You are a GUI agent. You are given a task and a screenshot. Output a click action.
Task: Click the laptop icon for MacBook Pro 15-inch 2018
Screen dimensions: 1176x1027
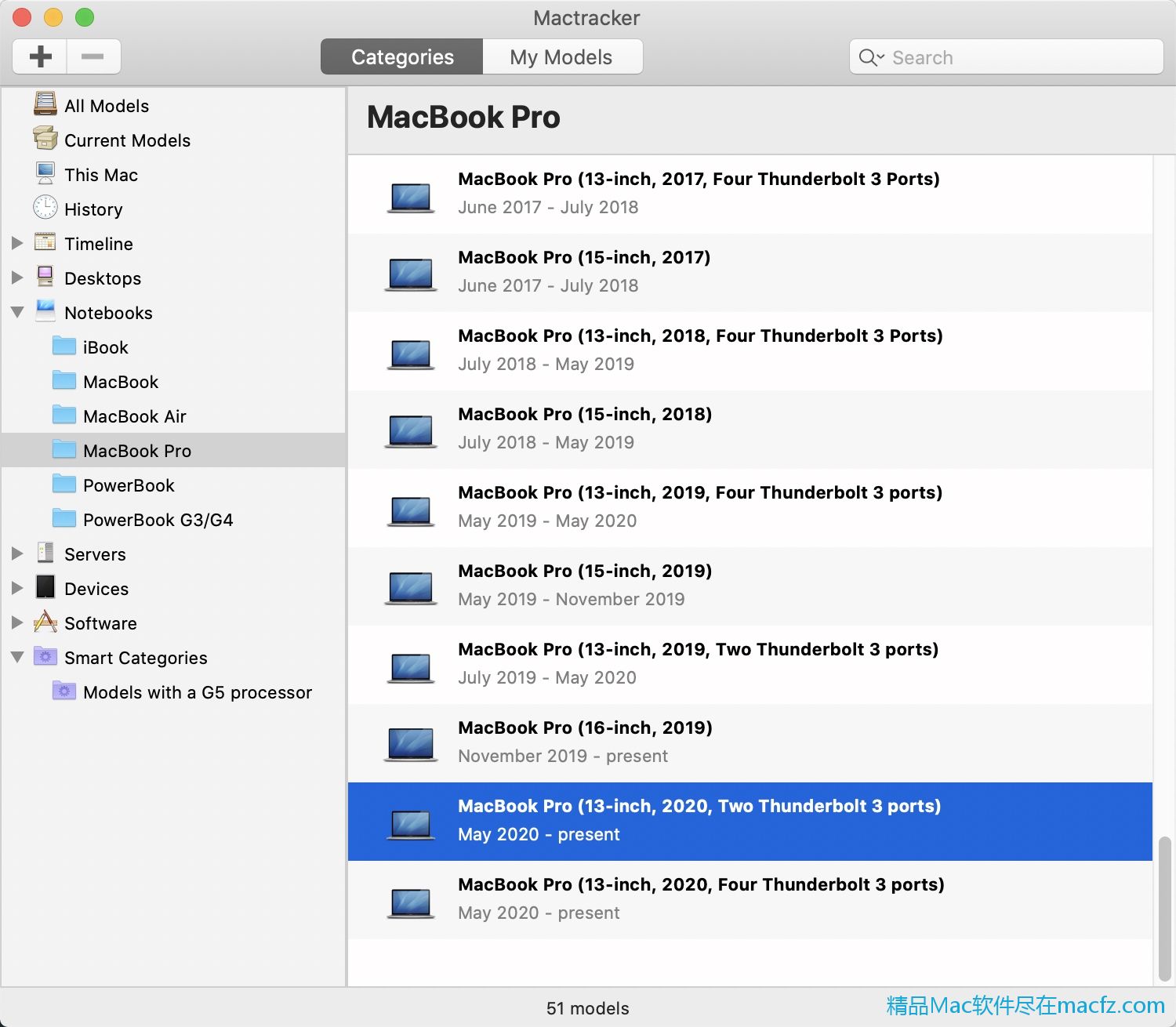coord(411,430)
